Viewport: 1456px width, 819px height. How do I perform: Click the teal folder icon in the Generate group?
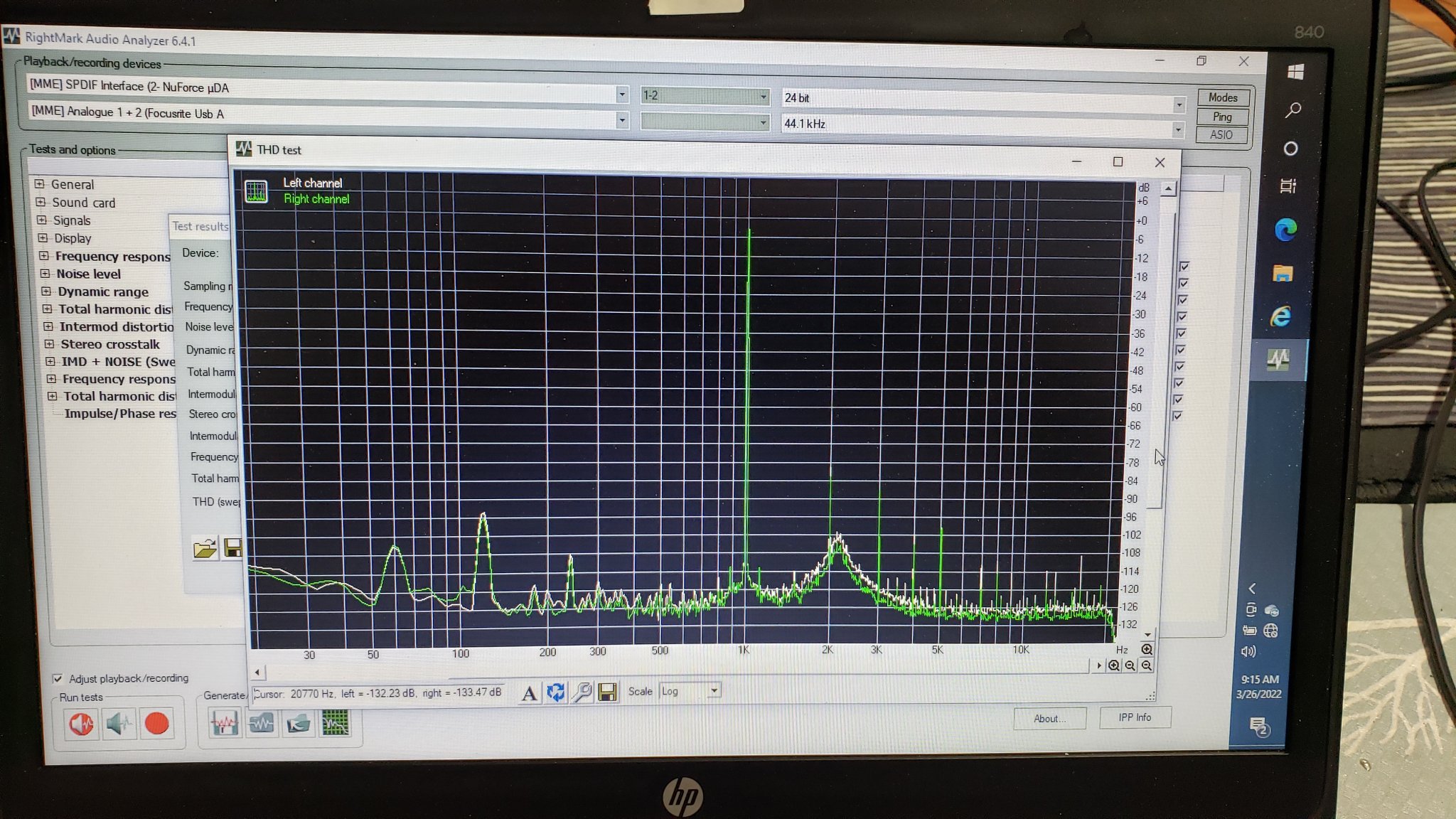(299, 724)
